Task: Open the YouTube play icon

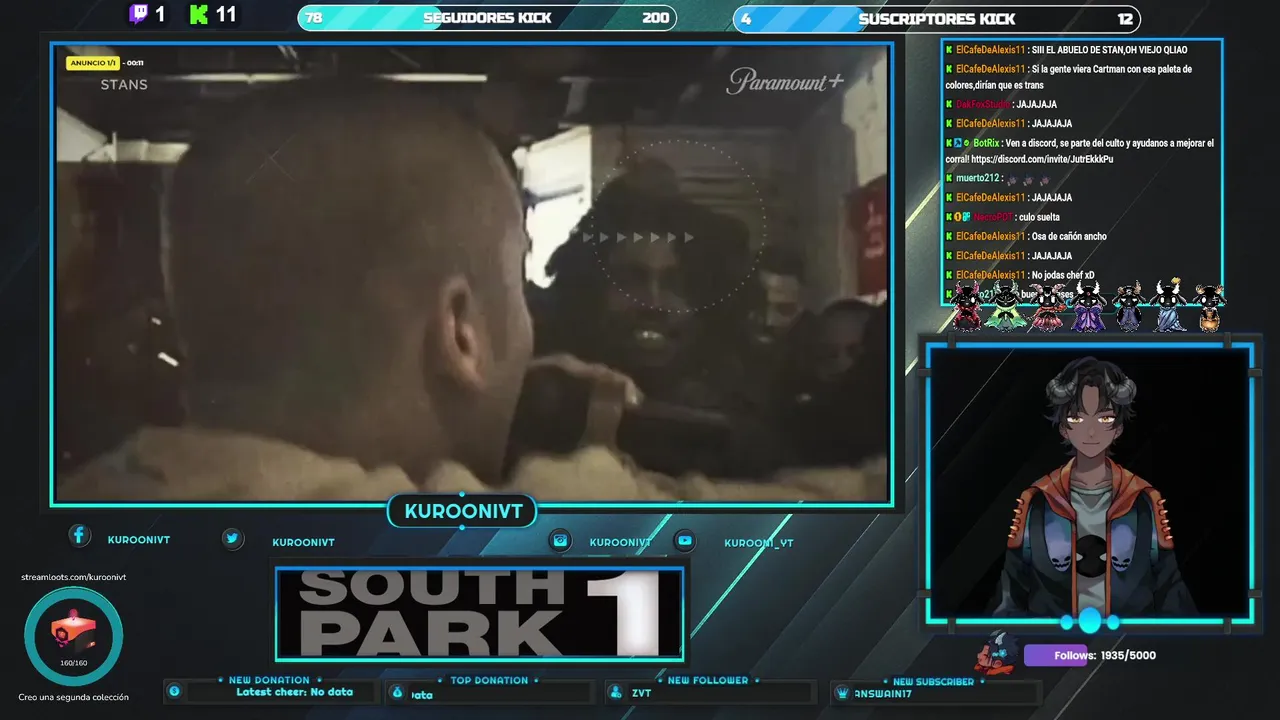Action: tap(684, 540)
